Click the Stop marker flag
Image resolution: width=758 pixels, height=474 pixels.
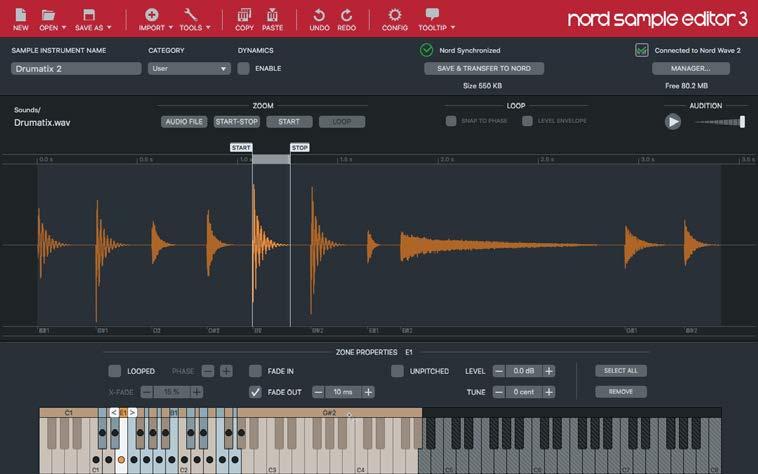[x=300, y=147]
